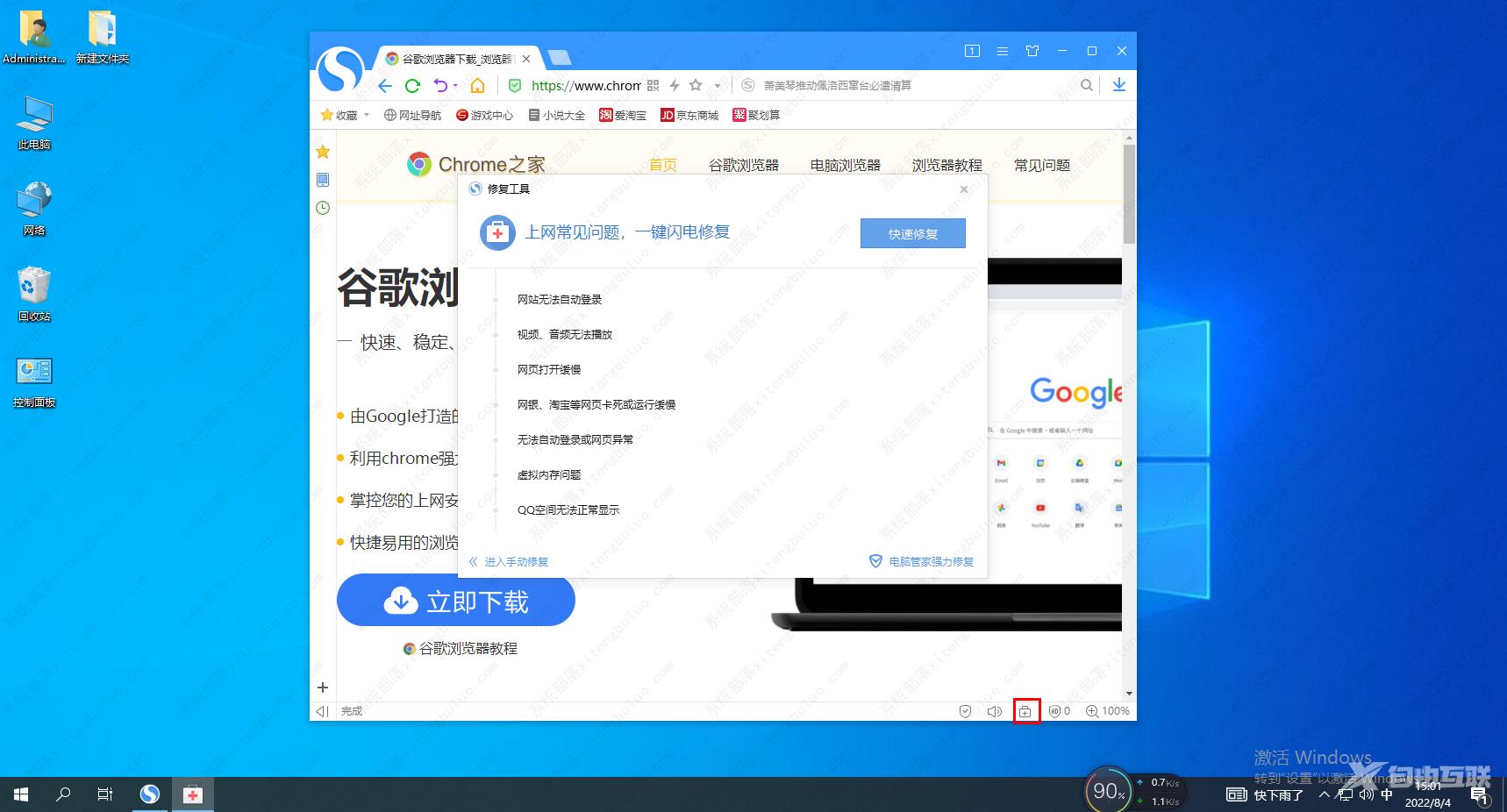Go to the homepage via house icon
The image size is (1507, 812).
click(x=477, y=85)
